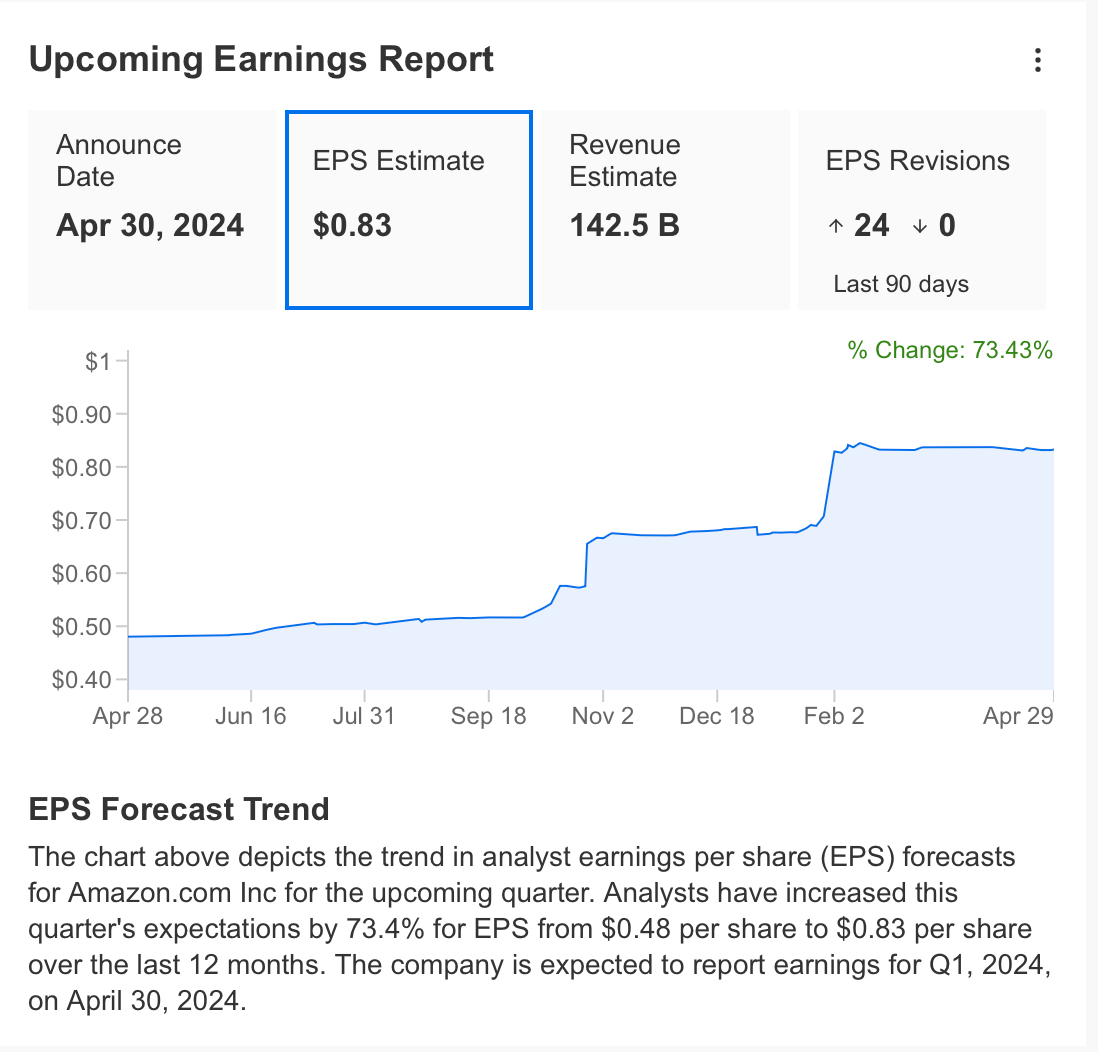Expand the Last 90 days filter
Viewport: 1098px width, 1052px height.
901,284
